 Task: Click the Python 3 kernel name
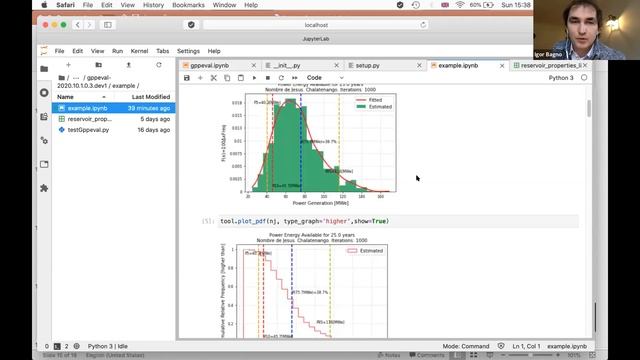point(560,78)
